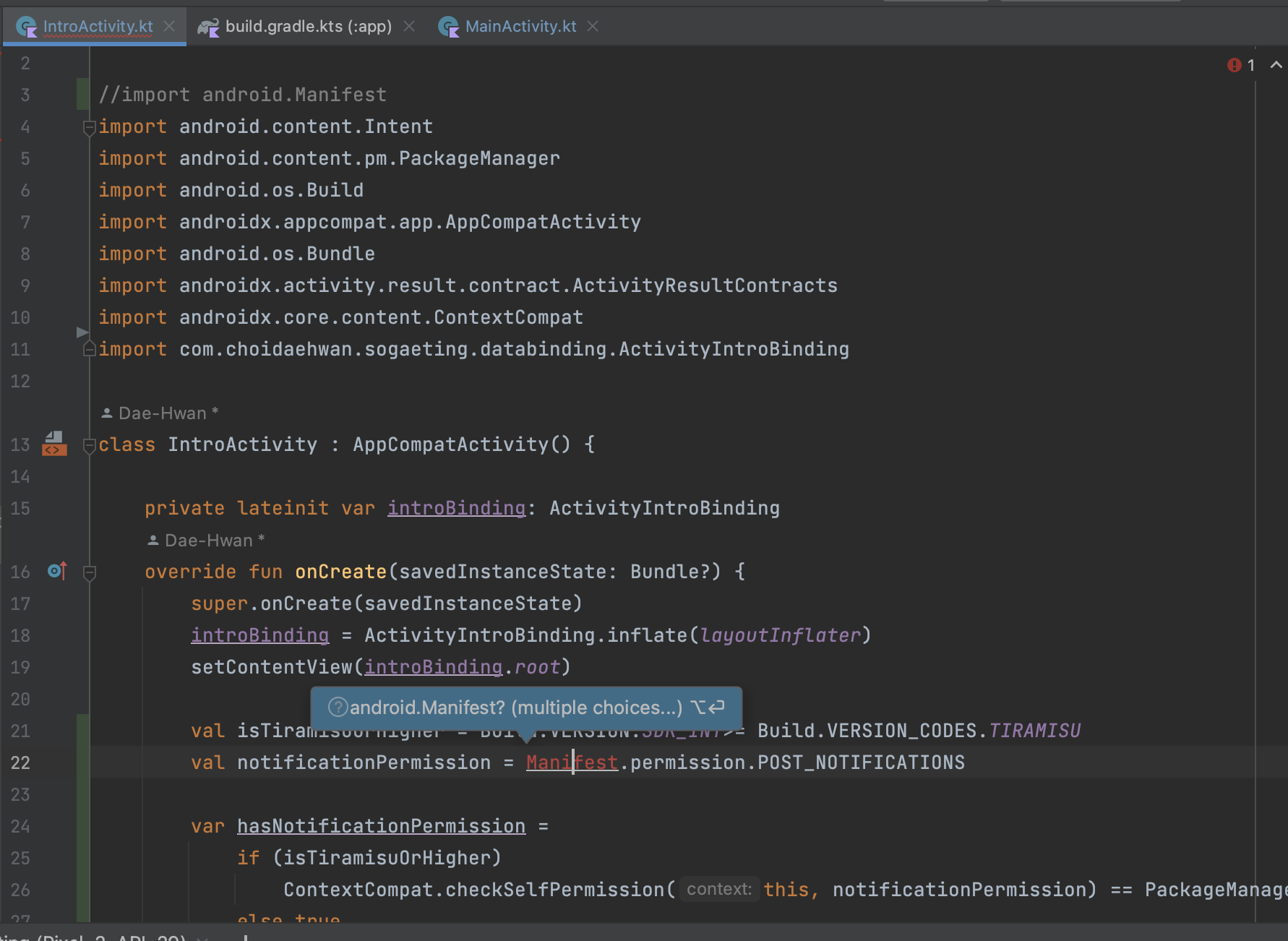Click ActivityResultContracts import on line 9
Screen dimensions: 1288x941
(705, 285)
